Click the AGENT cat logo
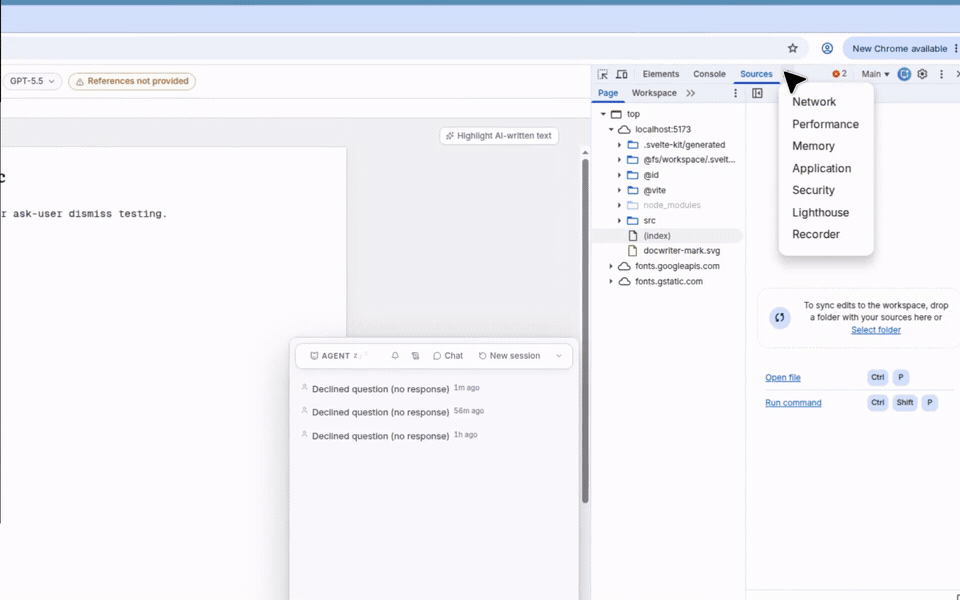This screenshot has width=960, height=600. tap(314, 356)
